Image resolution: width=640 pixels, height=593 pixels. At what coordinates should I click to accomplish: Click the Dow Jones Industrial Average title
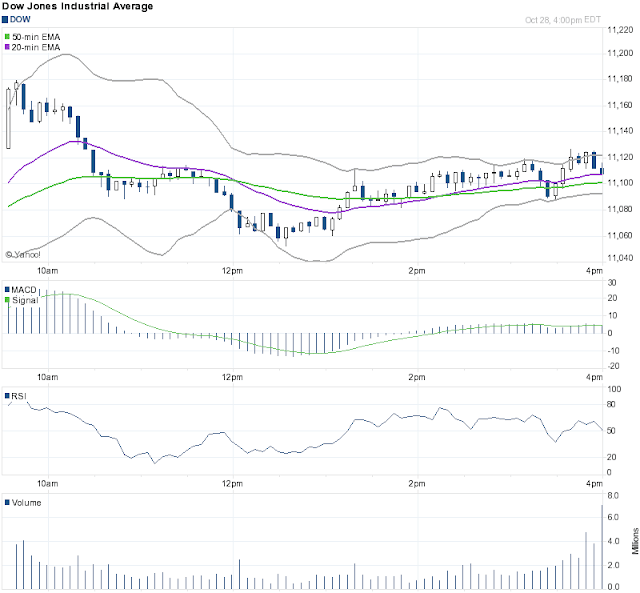78,6
